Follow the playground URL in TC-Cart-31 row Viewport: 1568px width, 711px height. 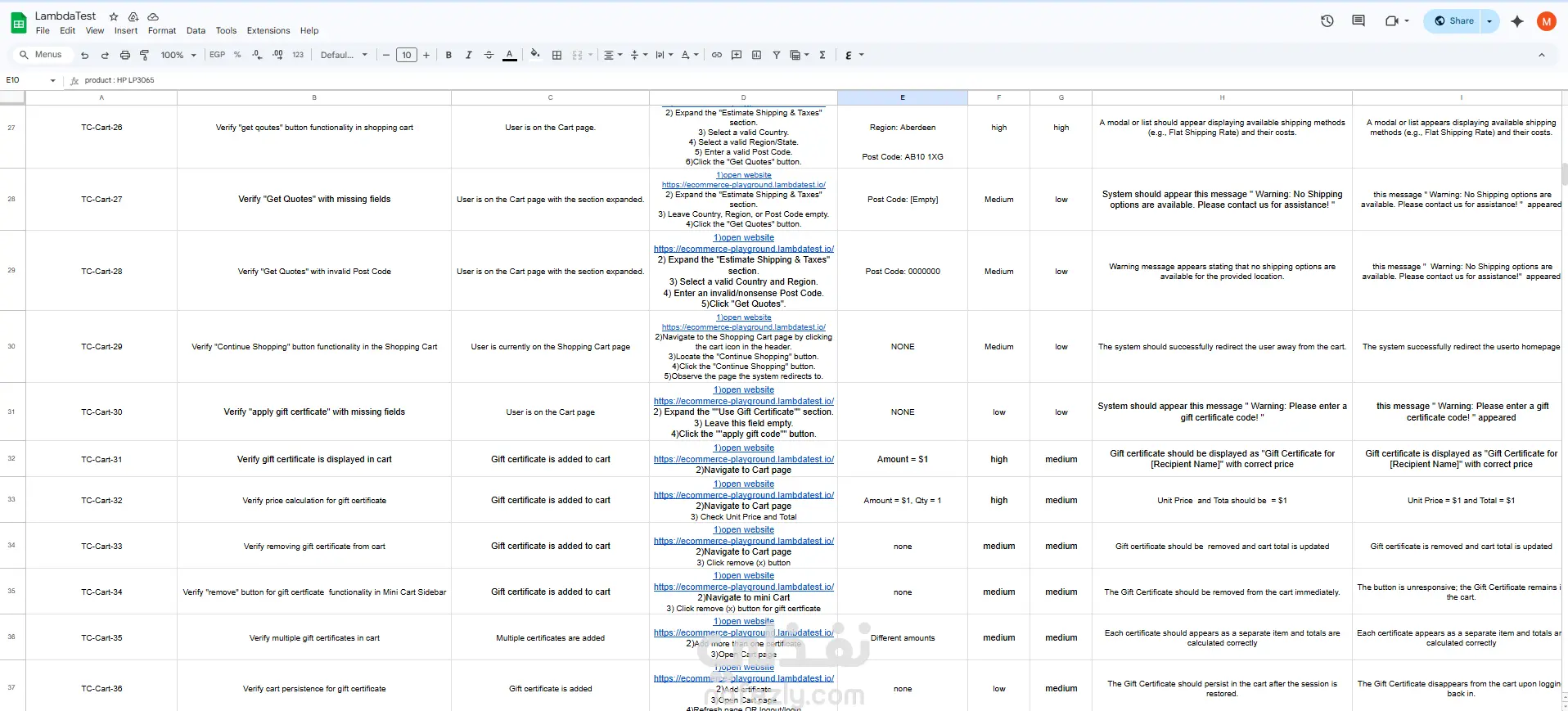pyautogui.click(x=744, y=459)
